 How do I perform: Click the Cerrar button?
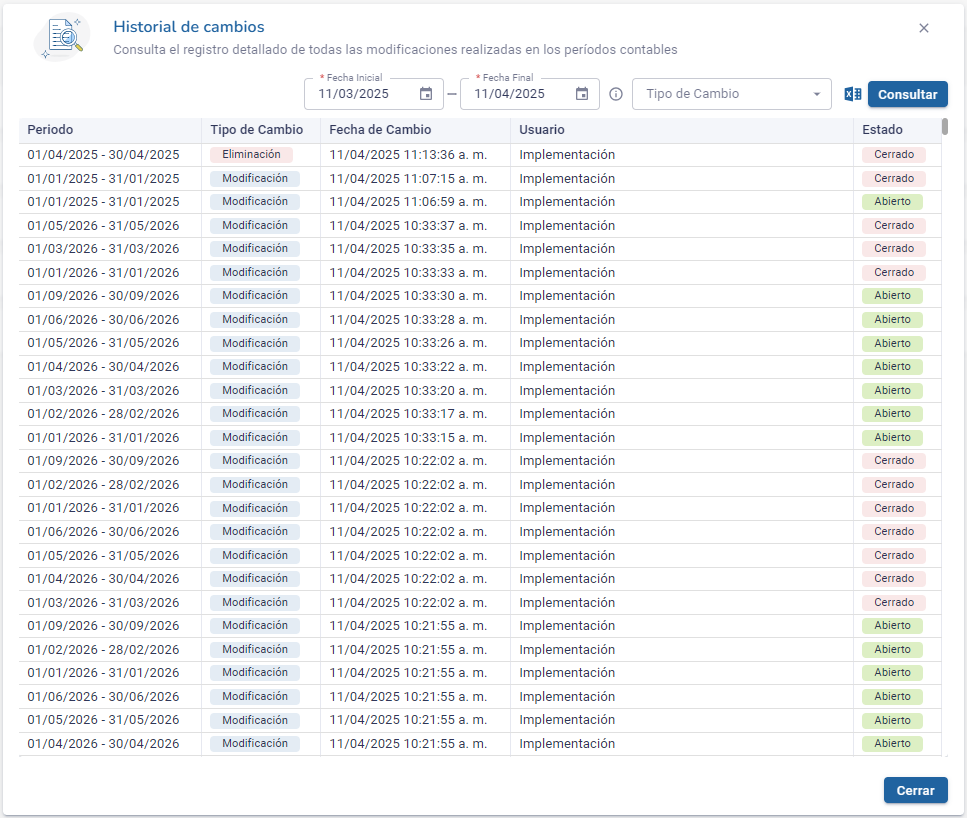[915, 790]
